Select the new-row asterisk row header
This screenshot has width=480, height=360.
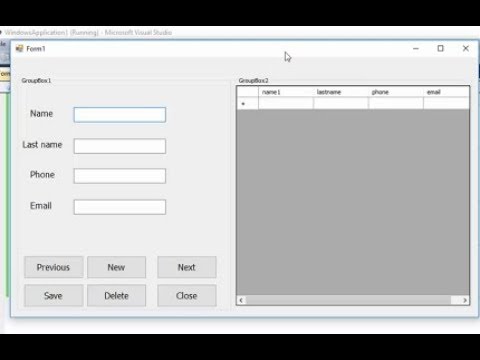click(x=247, y=103)
